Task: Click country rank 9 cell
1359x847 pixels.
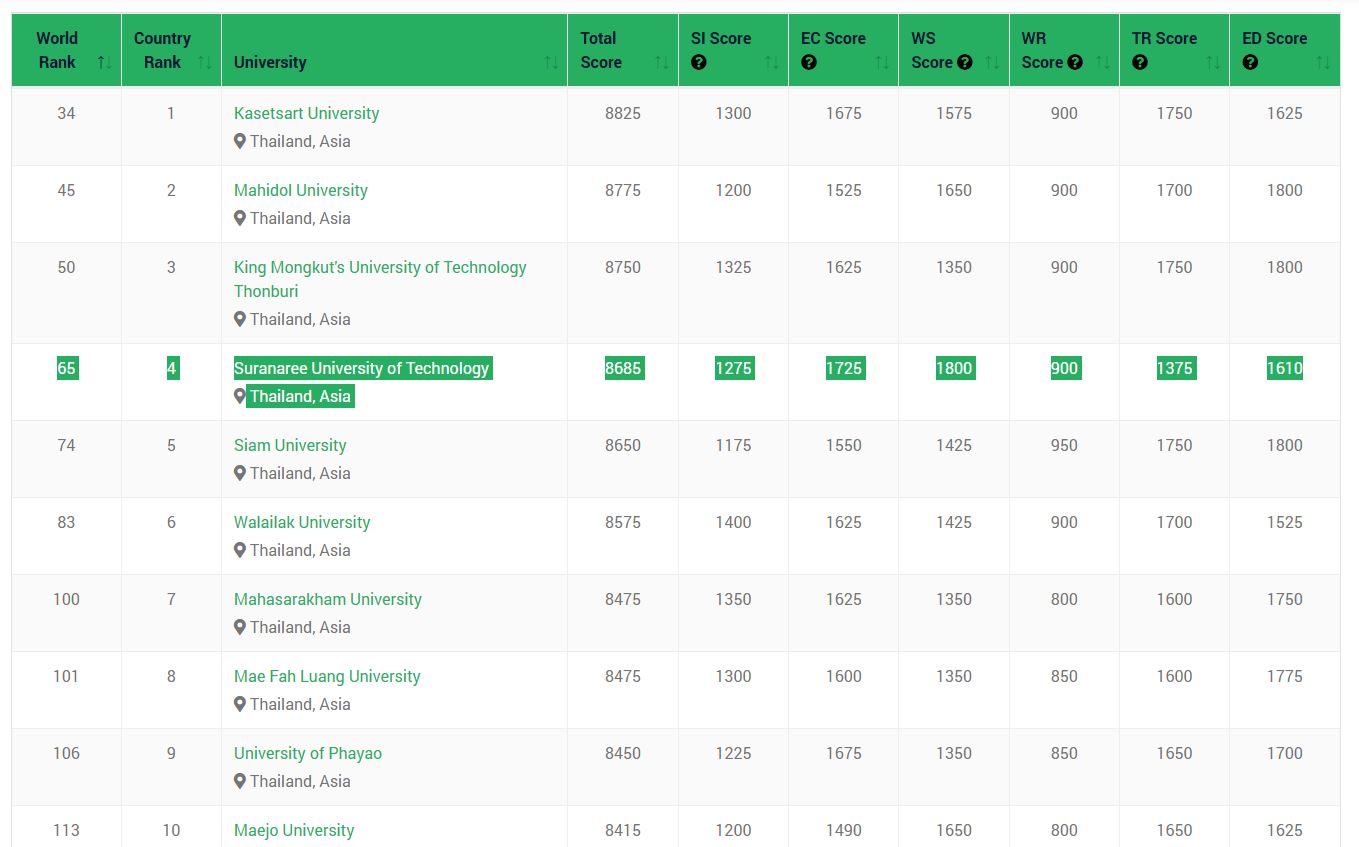Action: pos(171,753)
